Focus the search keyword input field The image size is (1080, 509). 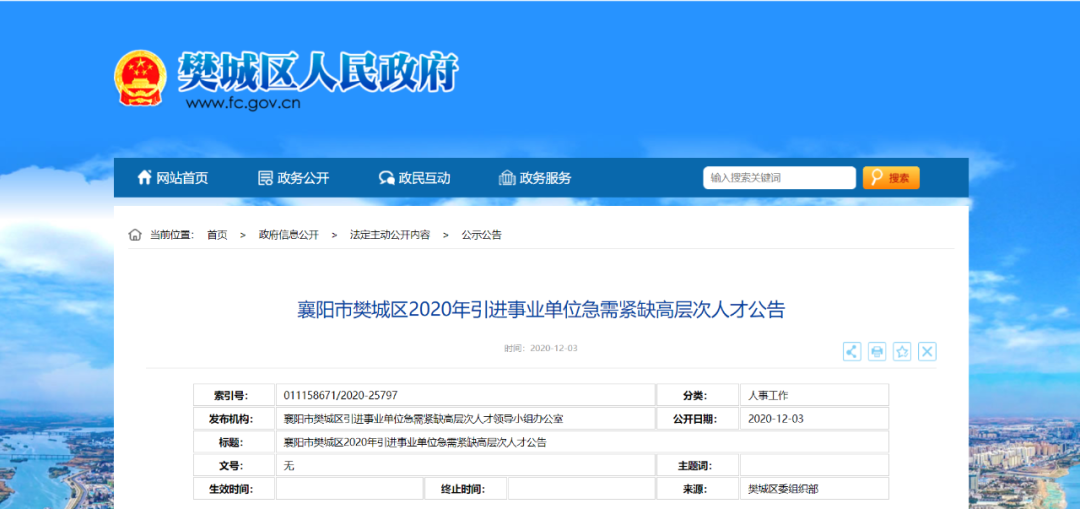(779, 178)
